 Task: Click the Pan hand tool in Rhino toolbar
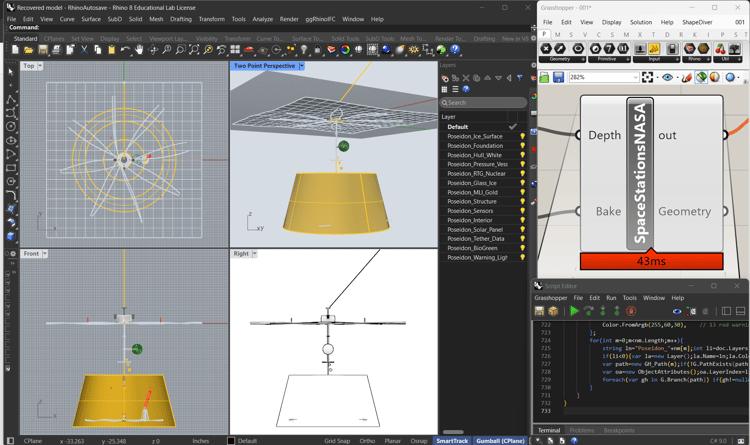point(140,49)
